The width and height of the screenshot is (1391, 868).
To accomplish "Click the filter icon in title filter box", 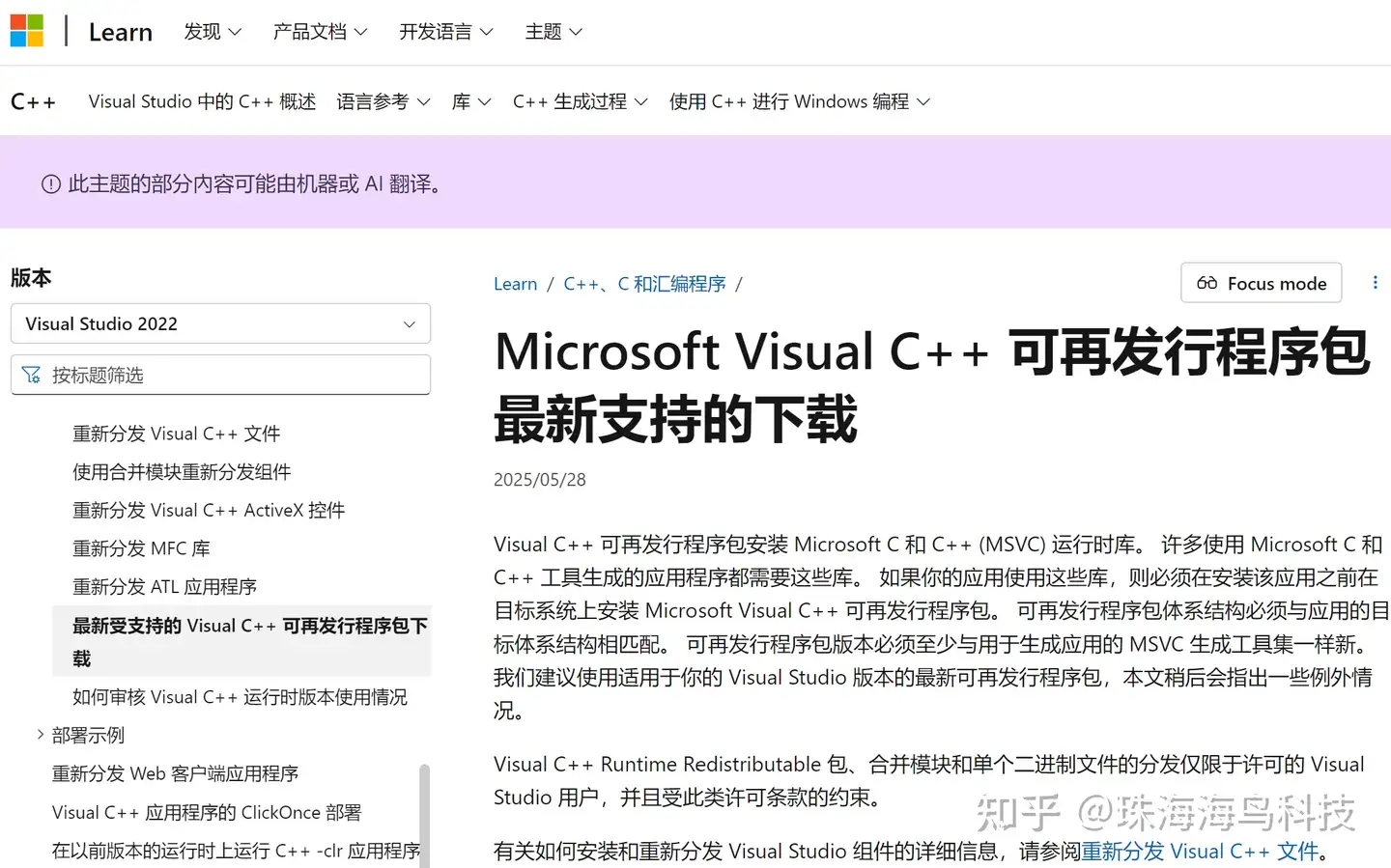I will coord(32,375).
